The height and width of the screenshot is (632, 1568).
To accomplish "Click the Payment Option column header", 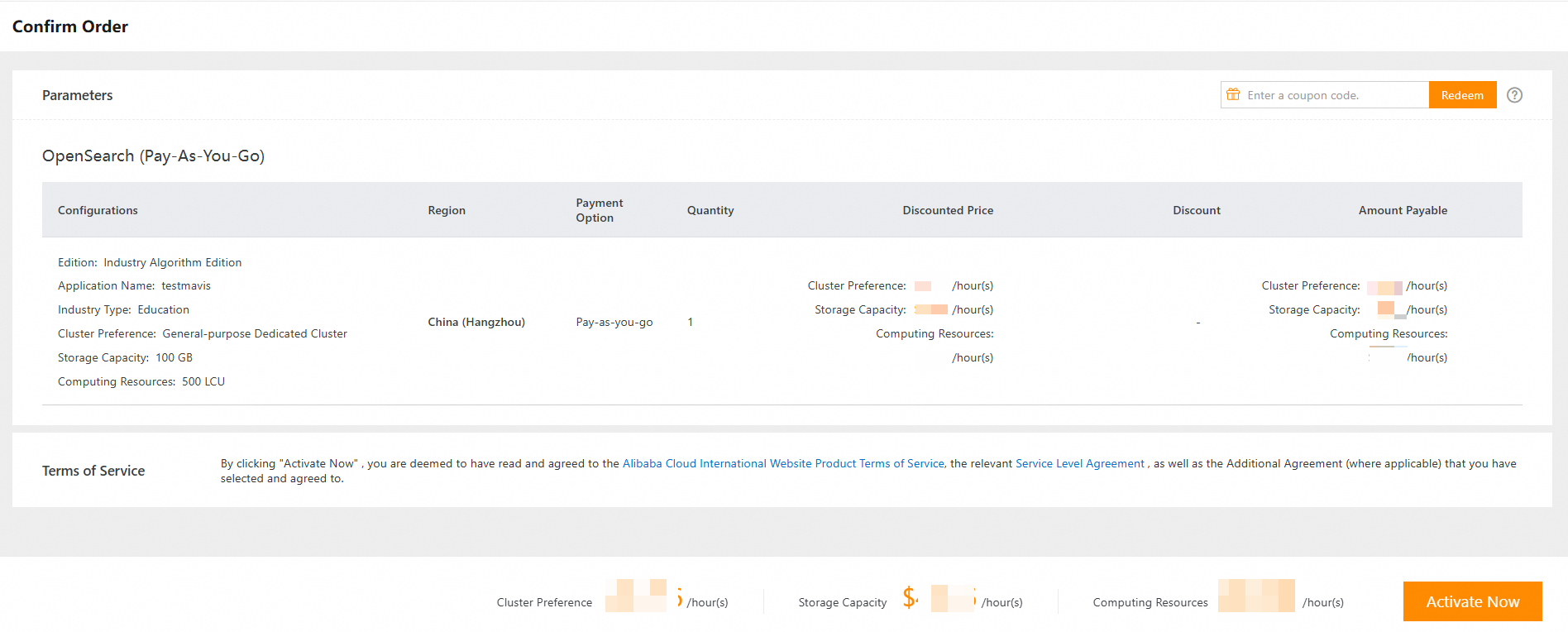I will [599, 210].
